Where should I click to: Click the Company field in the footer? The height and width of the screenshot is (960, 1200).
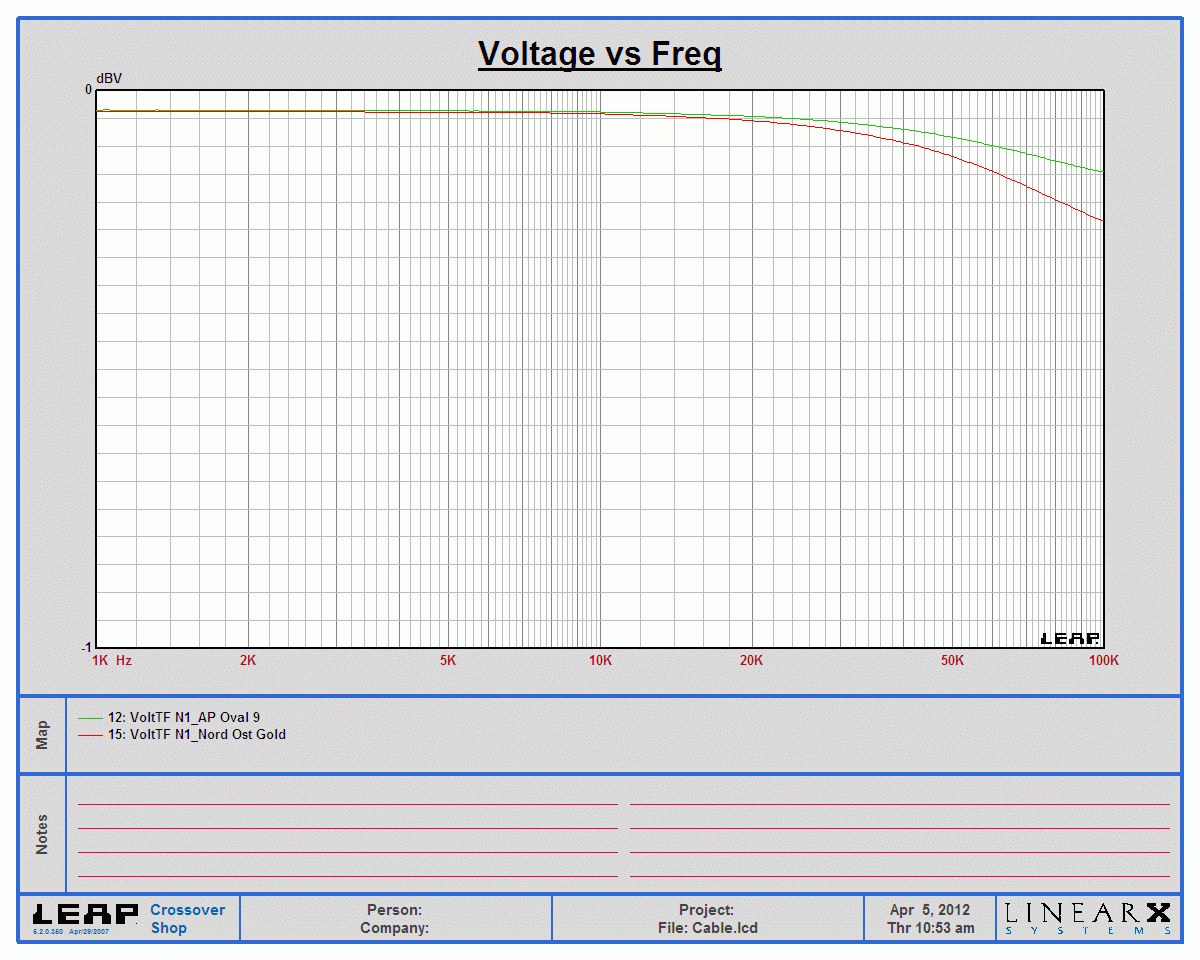[394, 928]
